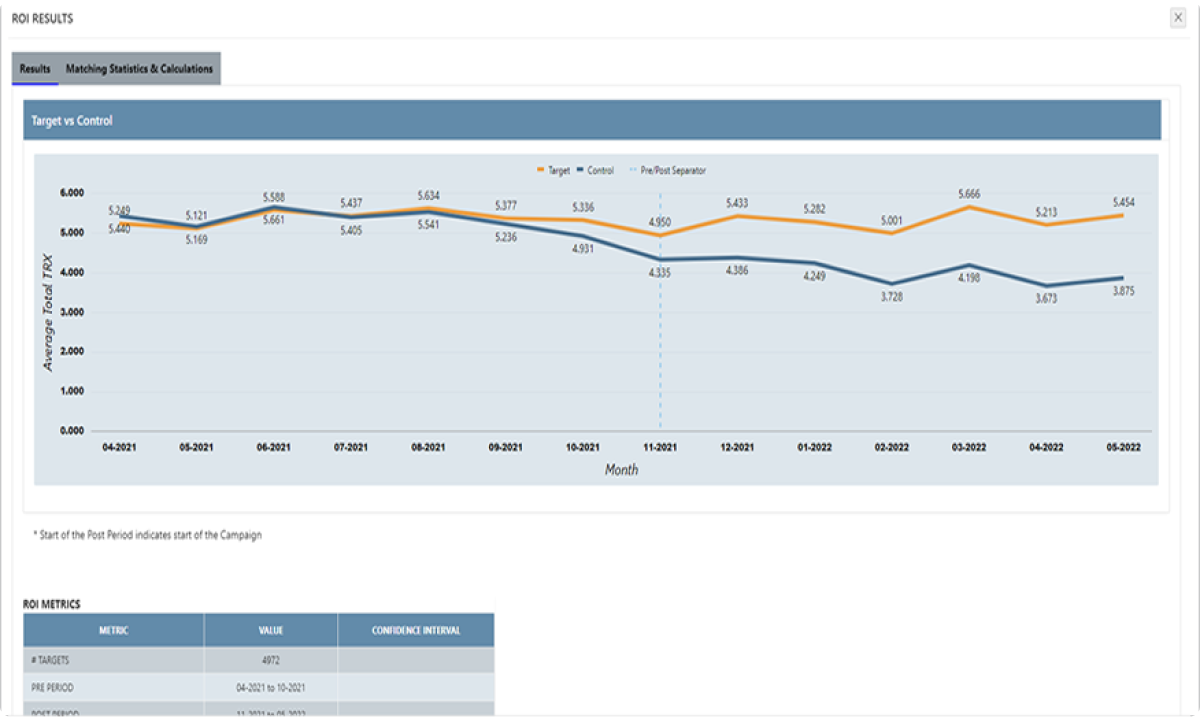1200x717 pixels.
Task: Toggle the Target series in legend
Action: pos(553,171)
